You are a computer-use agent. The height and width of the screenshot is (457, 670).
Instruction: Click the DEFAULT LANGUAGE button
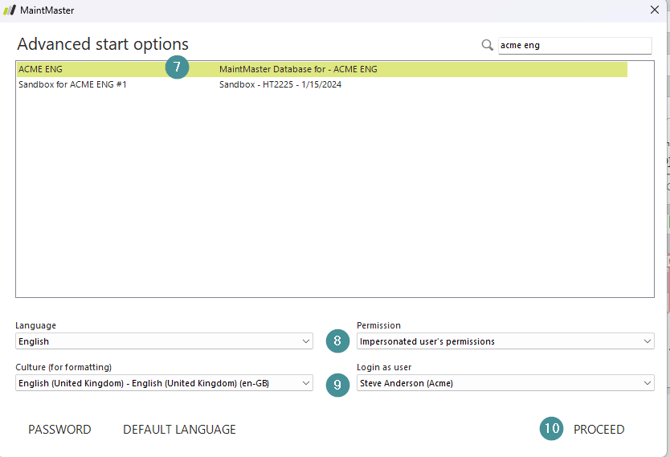179,429
